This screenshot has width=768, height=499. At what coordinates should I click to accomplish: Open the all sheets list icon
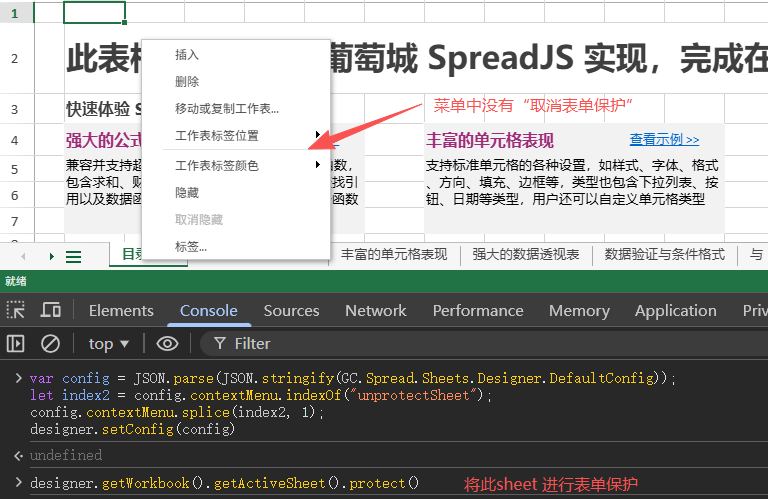[73, 257]
